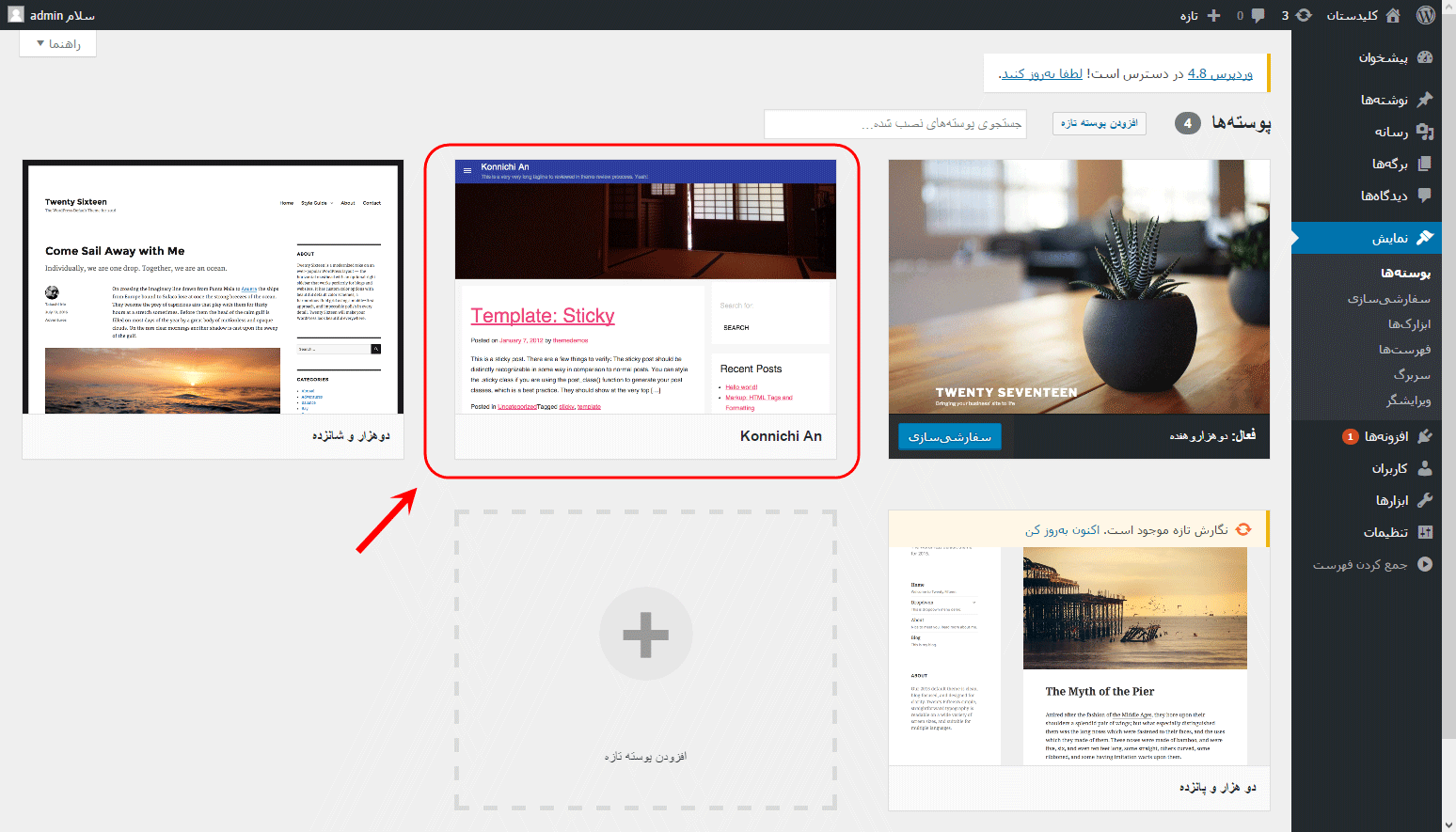Click the theme count badge 4
This screenshot has height=832, width=1456.
1188,123
